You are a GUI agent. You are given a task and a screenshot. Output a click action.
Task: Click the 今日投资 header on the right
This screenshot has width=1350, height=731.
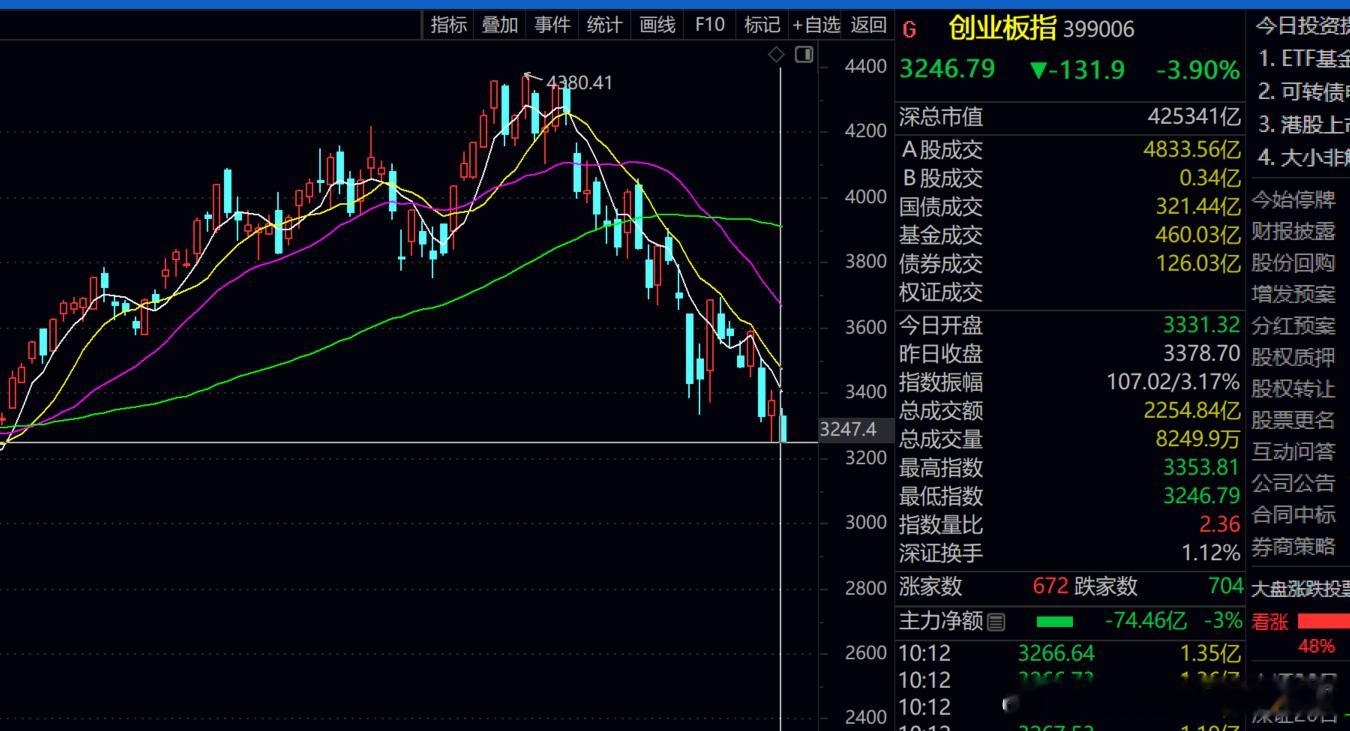point(1302,26)
